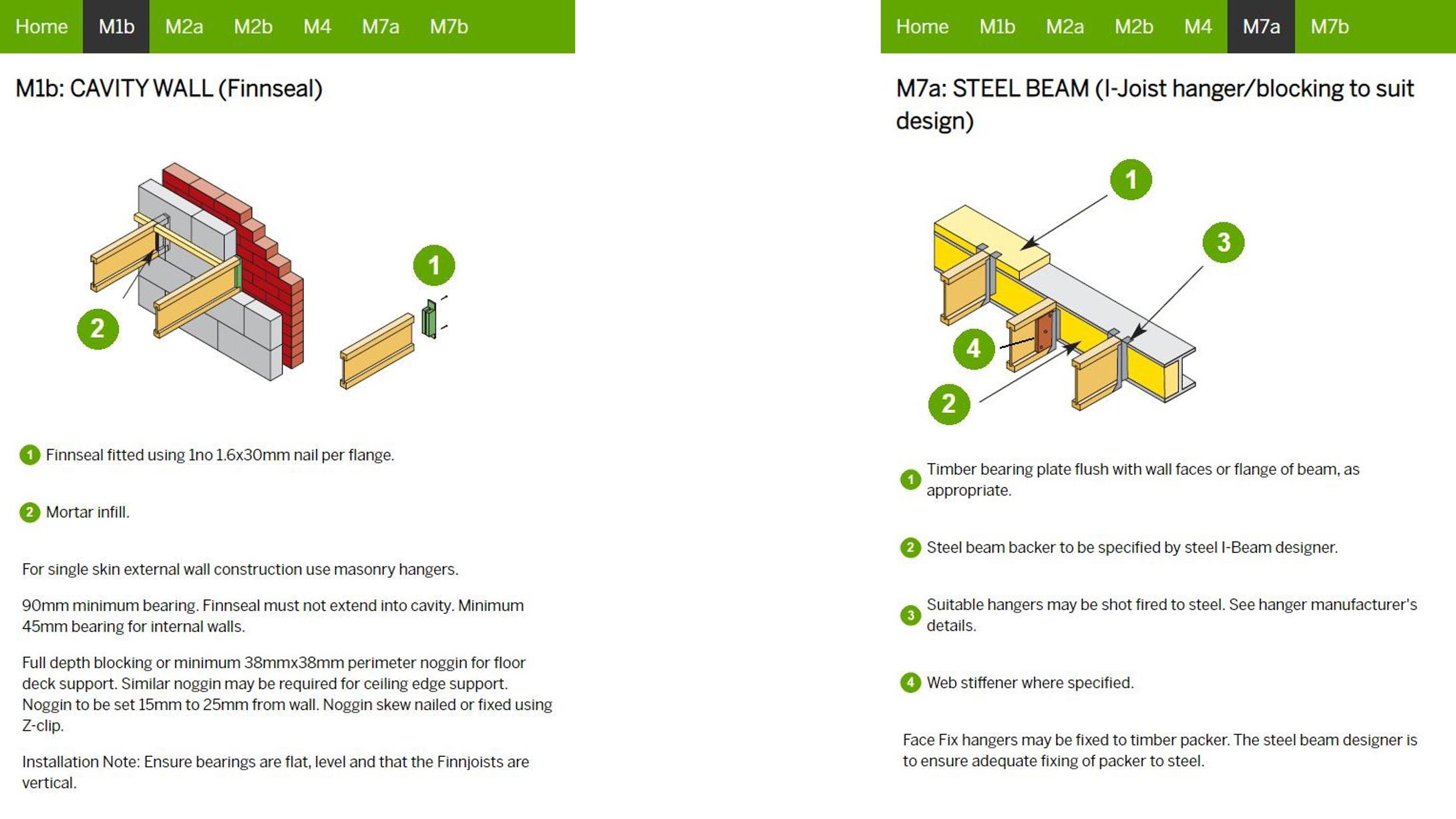Select marker 1 on the steel beam diagram

pos(1131,180)
